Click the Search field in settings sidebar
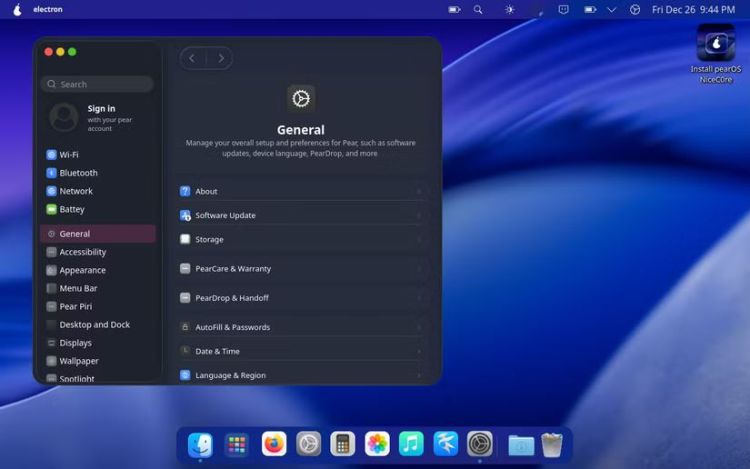Viewport: 750px width, 469px height. coord(97,84)
